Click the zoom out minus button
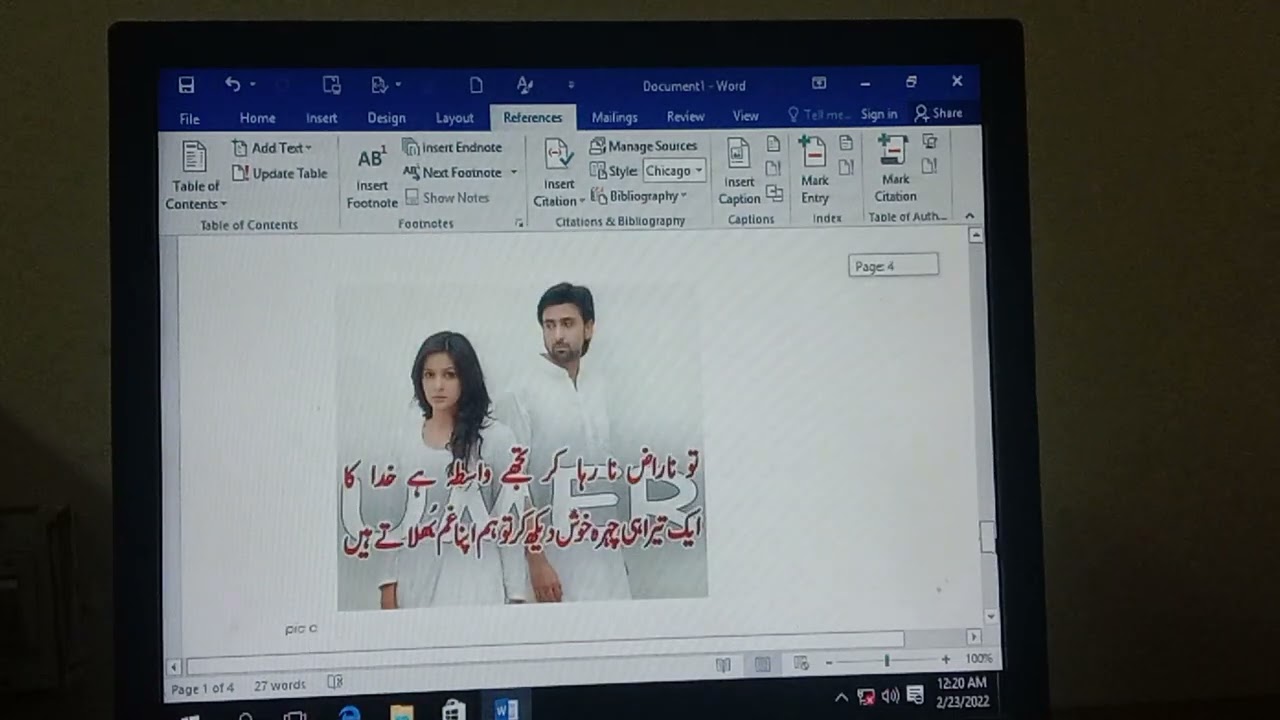Image resolution: width=1280 pixels, height=720 pixels. point(829,662)
